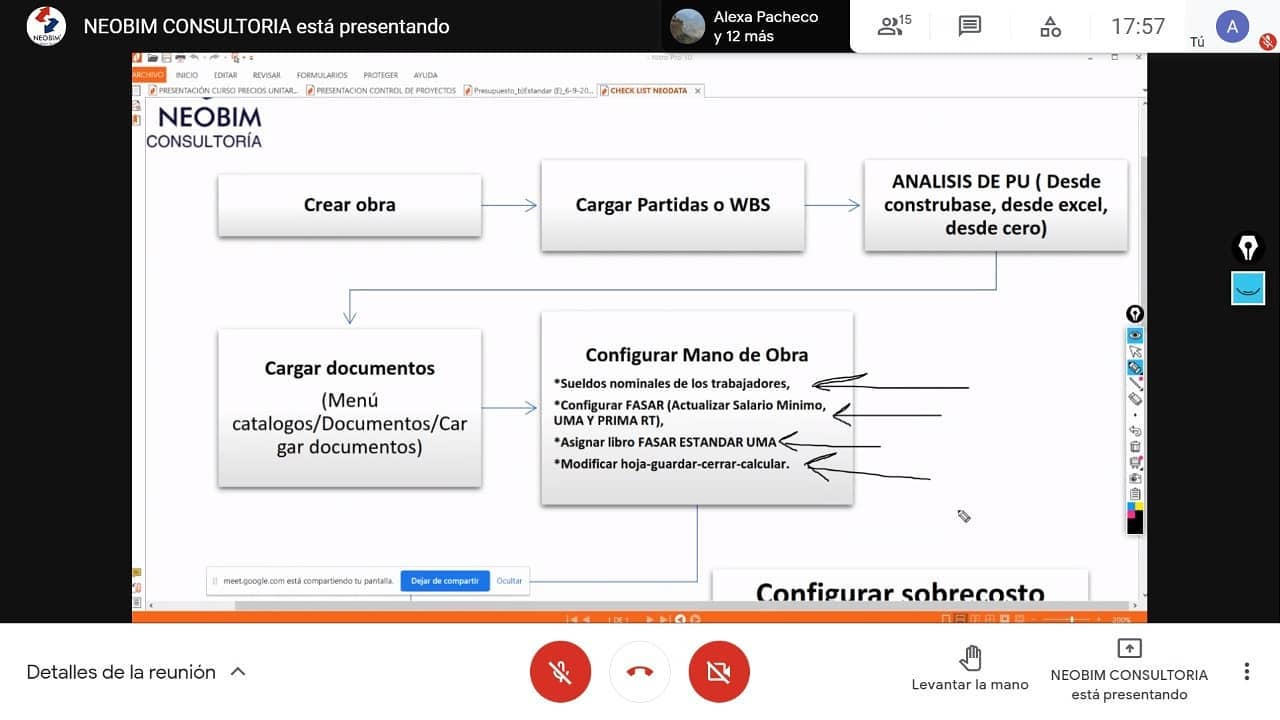Viewport: 1280px width, 720px height.
Task: Toggle the eye visibility icon in annotation bar
Action: coord(1135,335)
